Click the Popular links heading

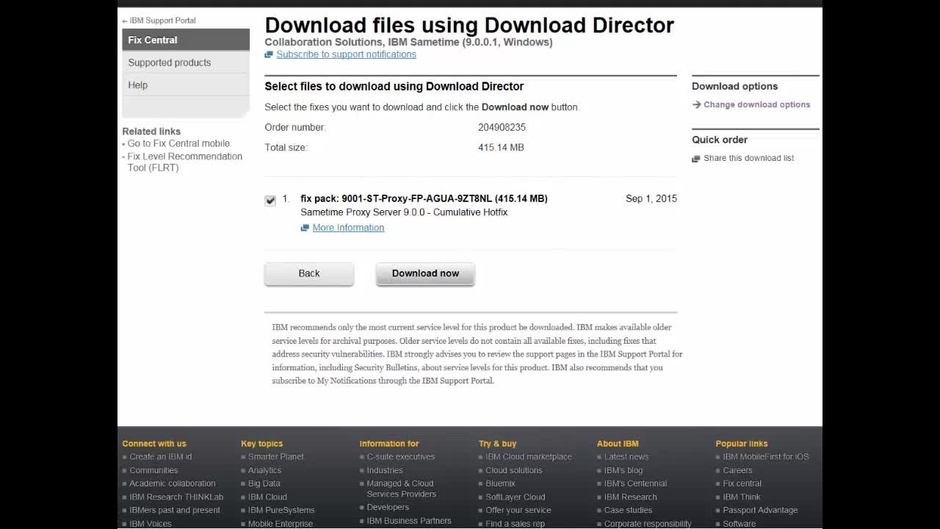coord(742,444)
